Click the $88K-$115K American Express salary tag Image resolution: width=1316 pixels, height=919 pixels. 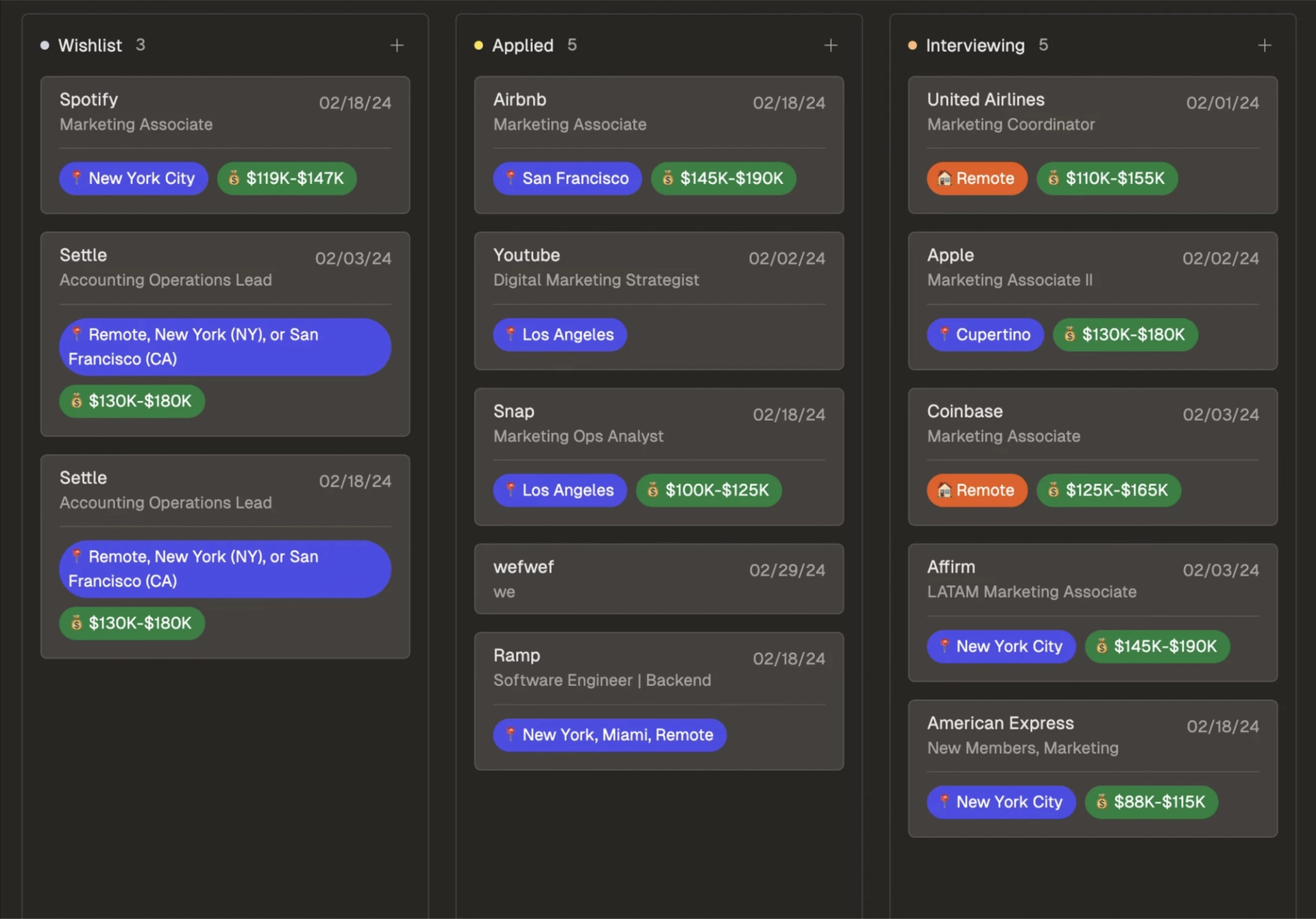click(x=1151, y=802)
